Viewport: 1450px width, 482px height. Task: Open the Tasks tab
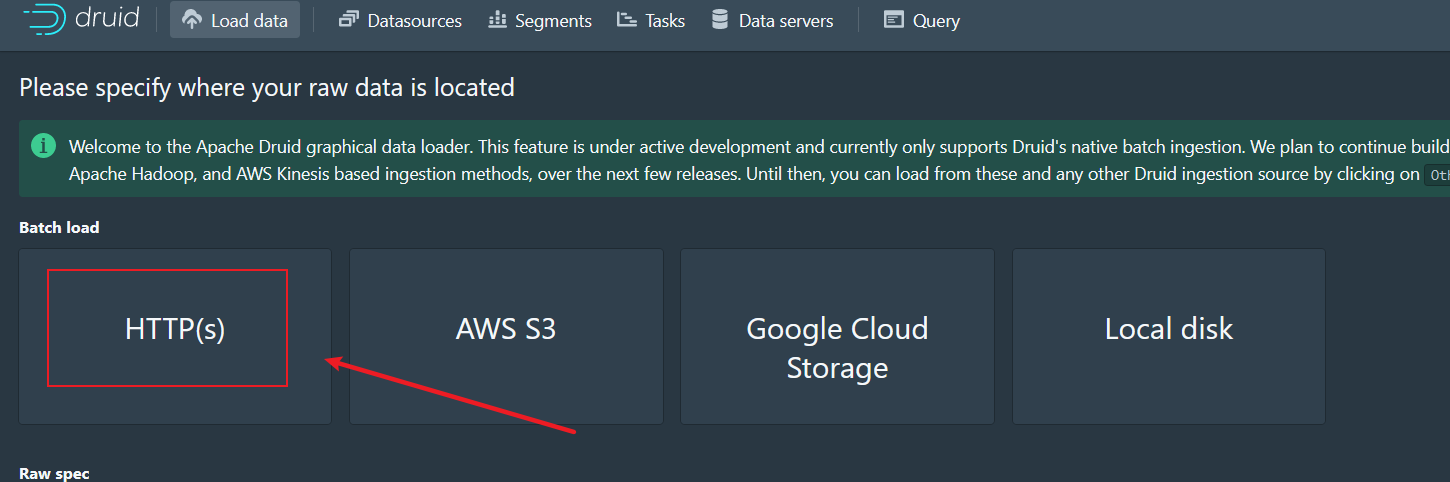coord(651,20)
